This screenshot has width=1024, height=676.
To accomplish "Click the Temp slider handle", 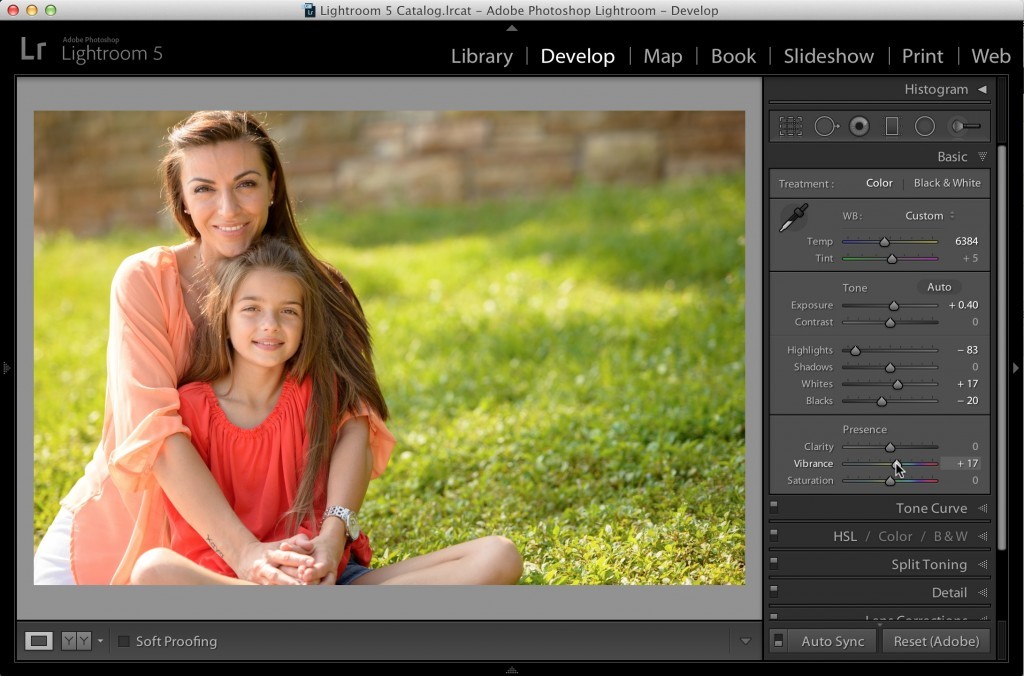I will click(x=884, y=242).
